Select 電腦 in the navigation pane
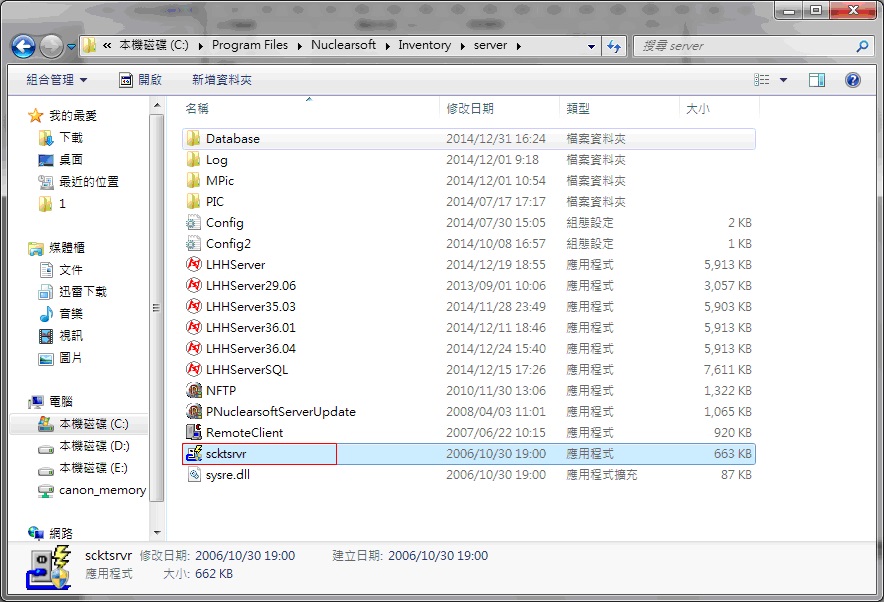 [x=60, y=401]
